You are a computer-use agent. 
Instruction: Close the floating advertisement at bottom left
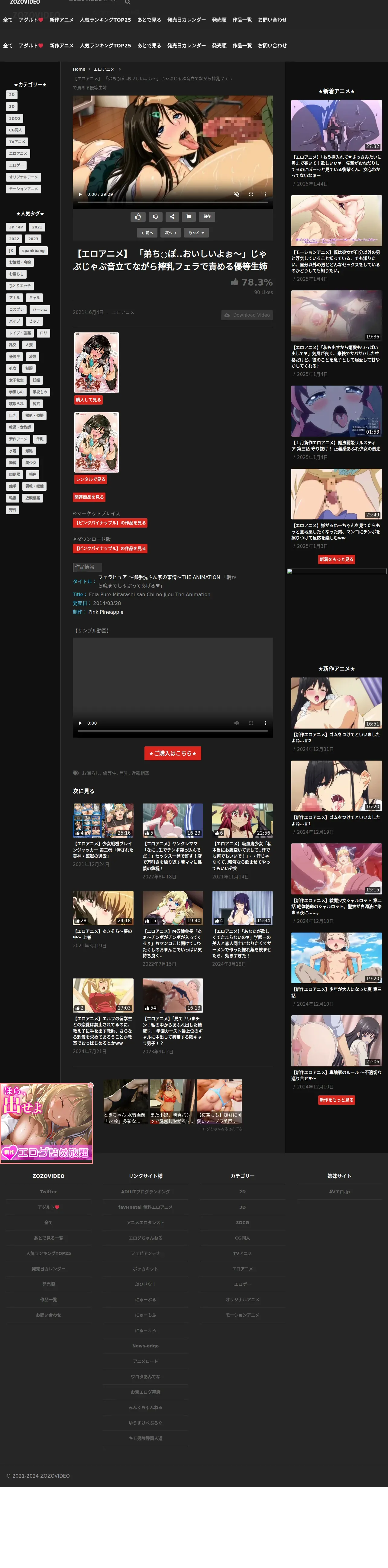point(90,1085)
